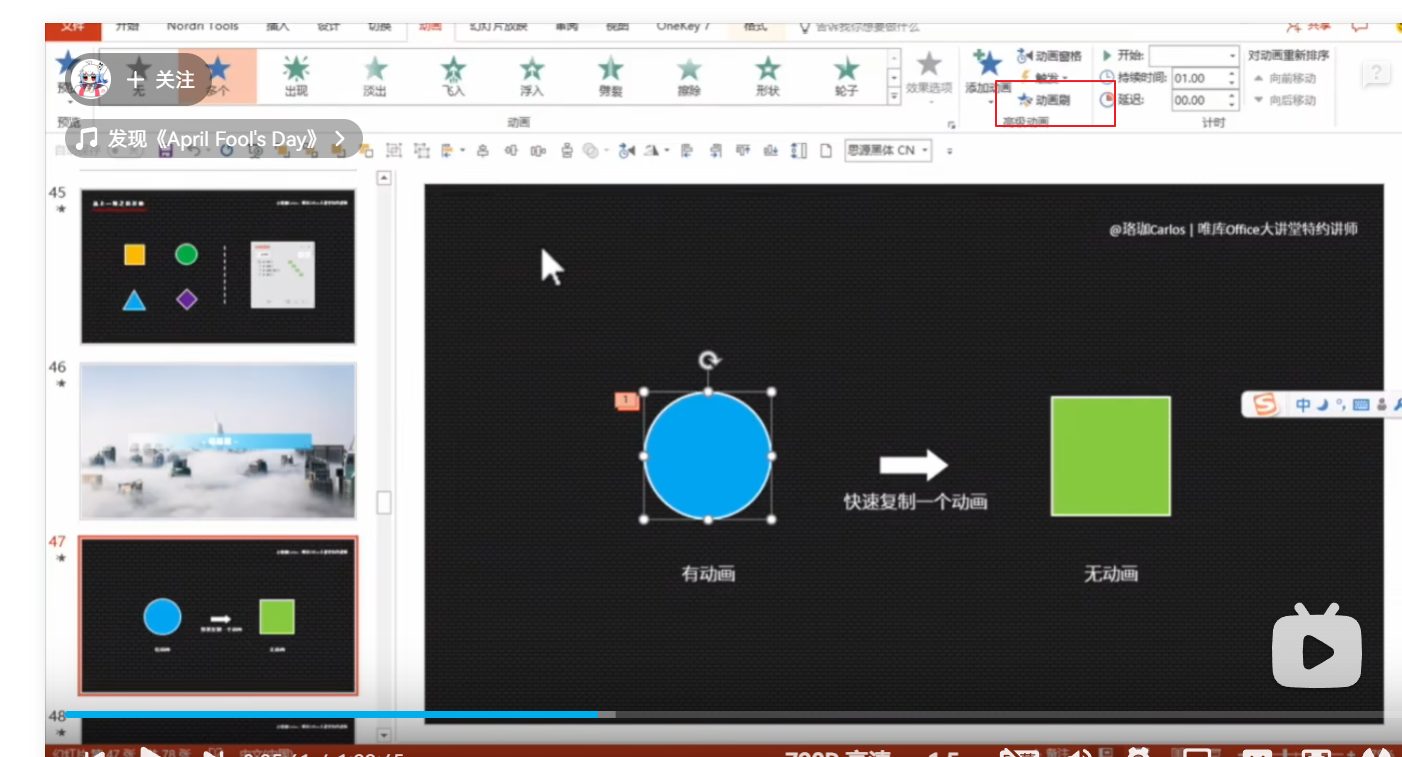
Task: Click the orange animation tag 1
Action: tap(626, 401)
